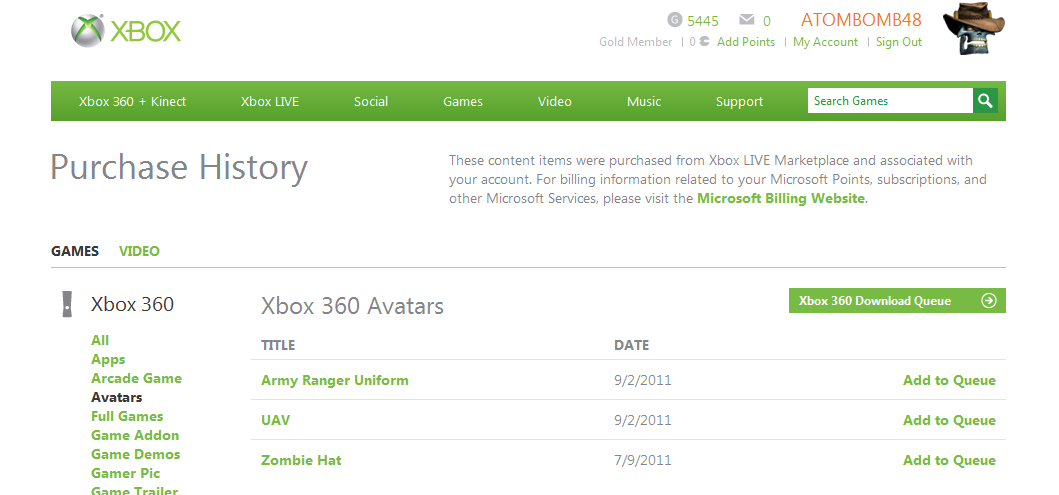This screenshot has height=495, width=1059.
Task: Open the Zombie Hat title link
Action: click(301, 461)
